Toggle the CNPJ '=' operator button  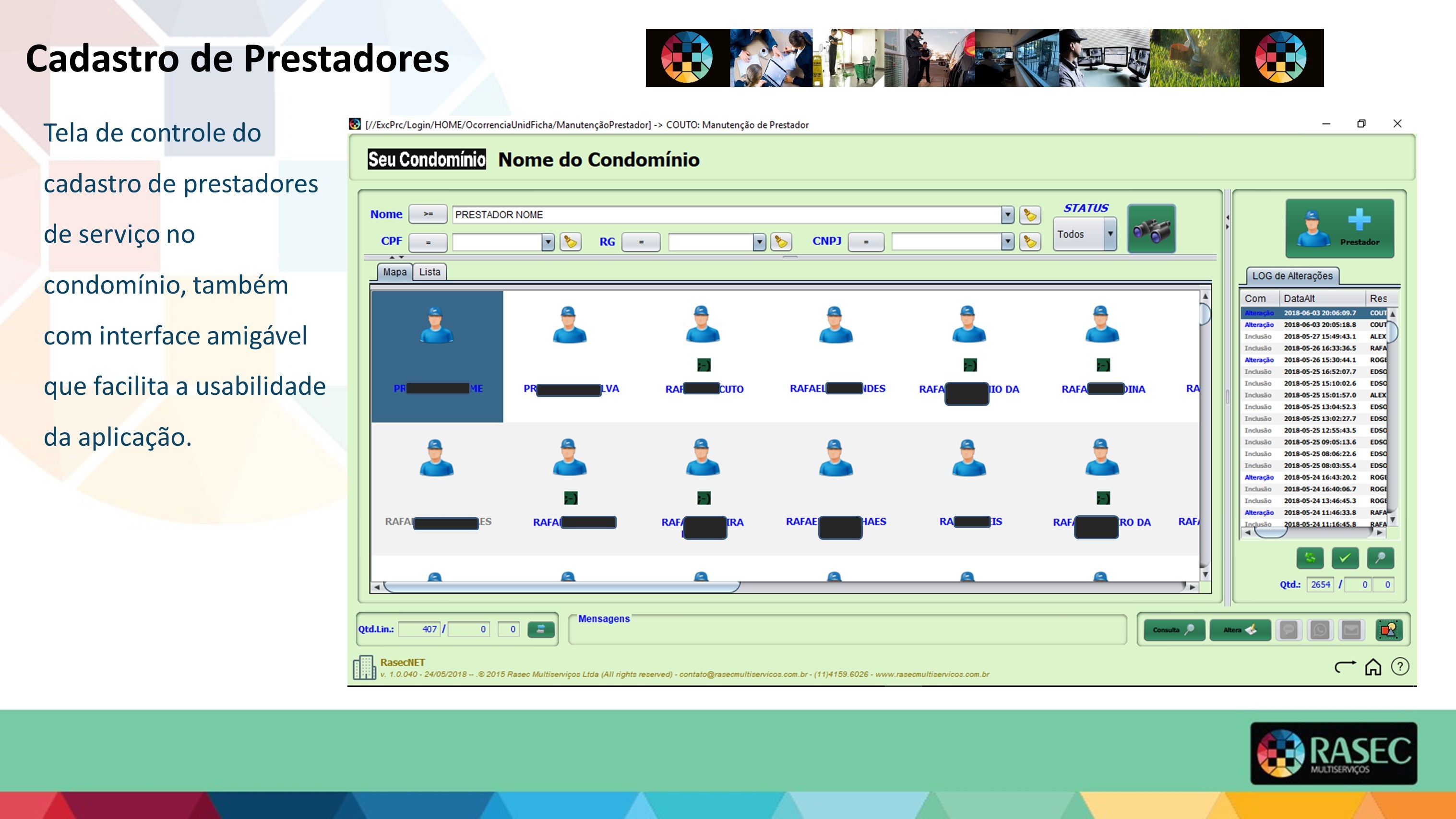tap(866, 242)
